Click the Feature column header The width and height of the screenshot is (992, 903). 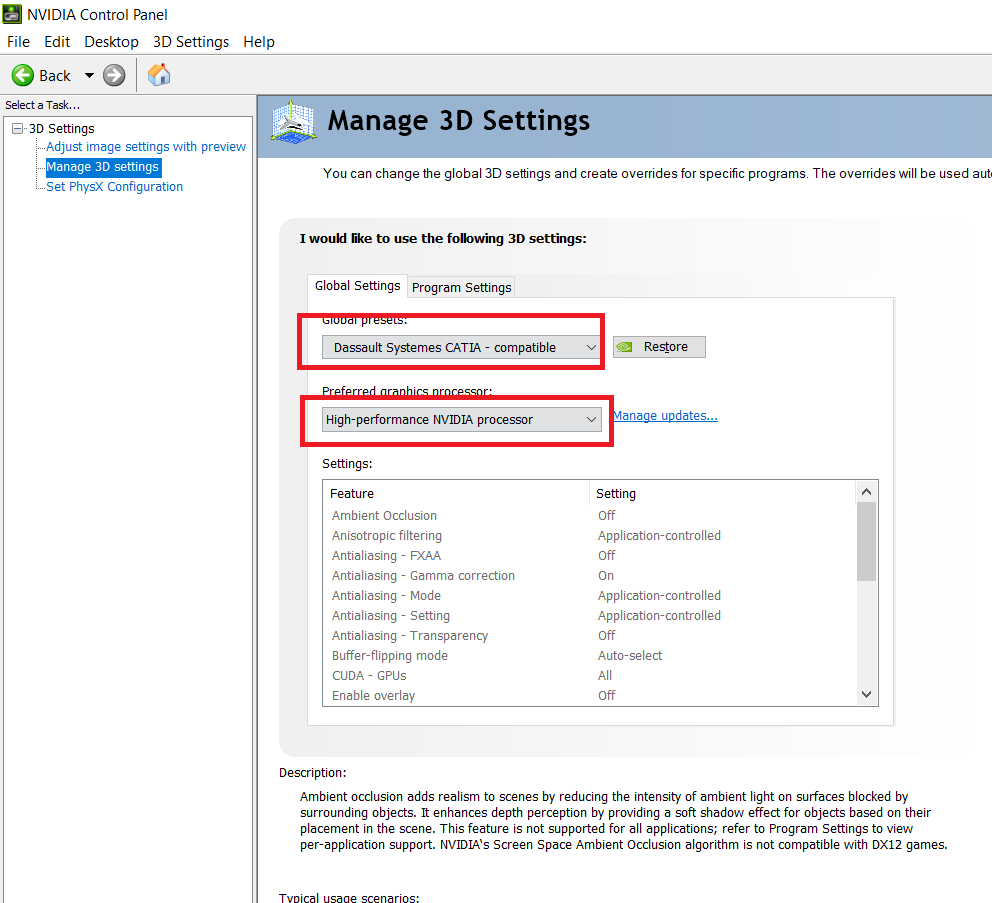point(457,494)
